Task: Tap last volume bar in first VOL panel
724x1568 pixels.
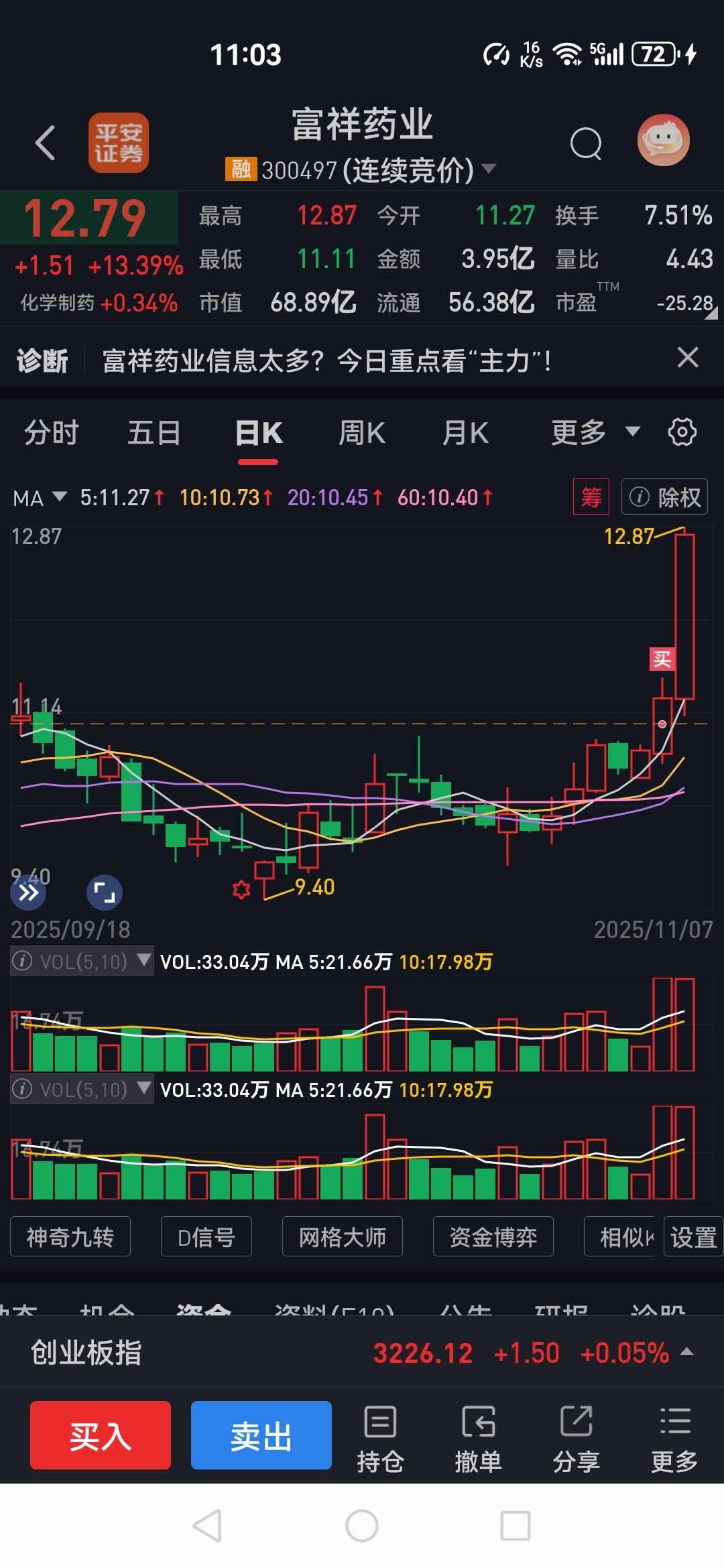Action: pyautogui.click(x=684, y=1025)
